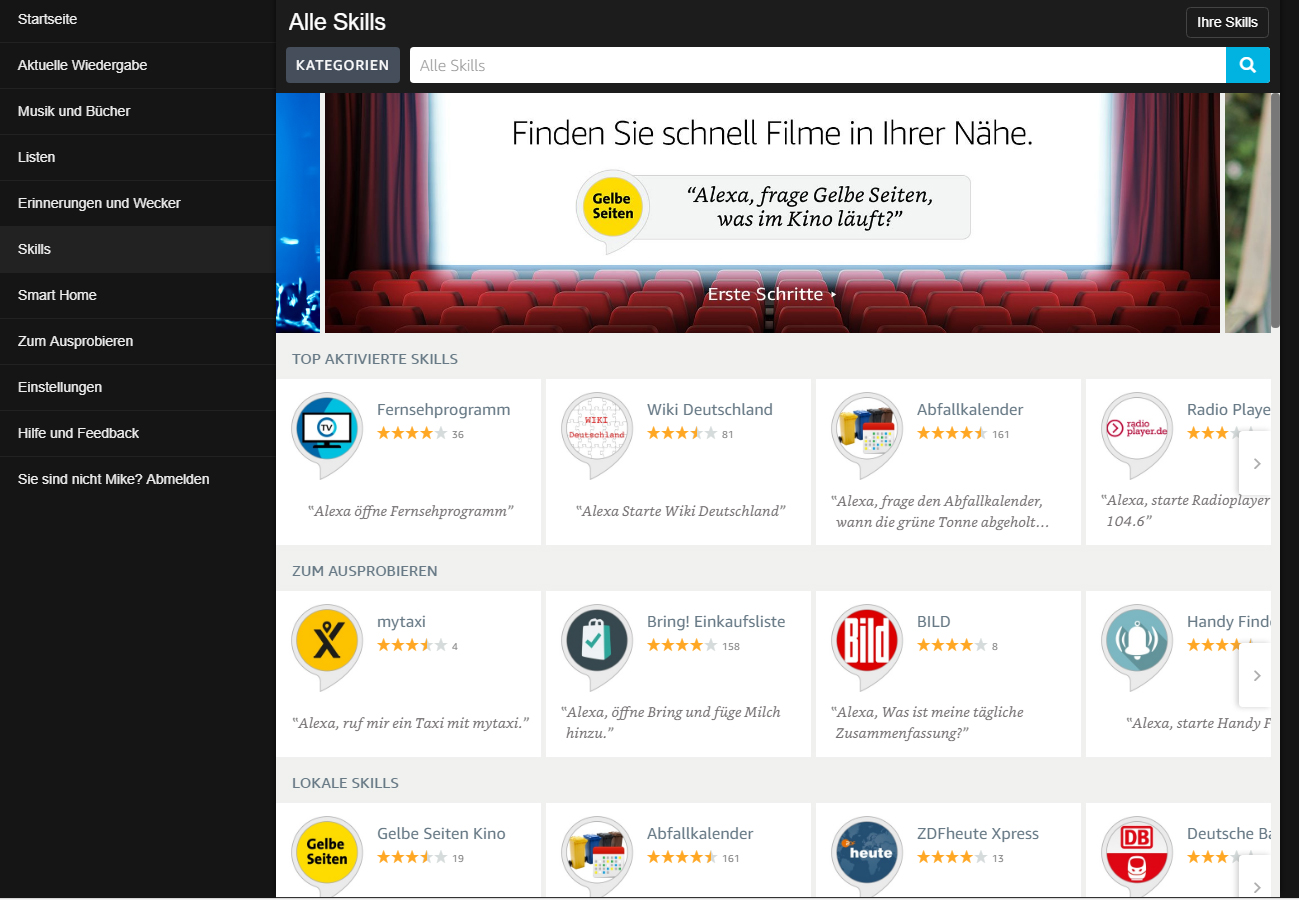Show next Top Aktivierte Skills with arrow
This screenshot has height=900, width=1299.
1256,463
